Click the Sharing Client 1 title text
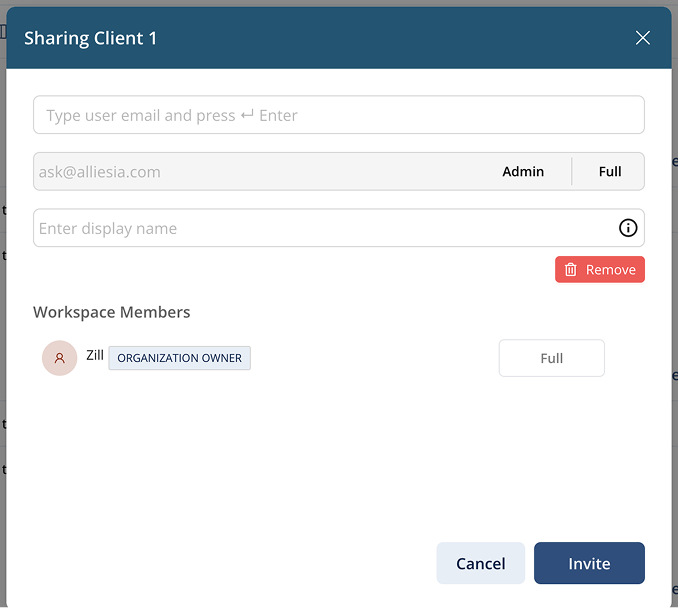 [91, 38]
